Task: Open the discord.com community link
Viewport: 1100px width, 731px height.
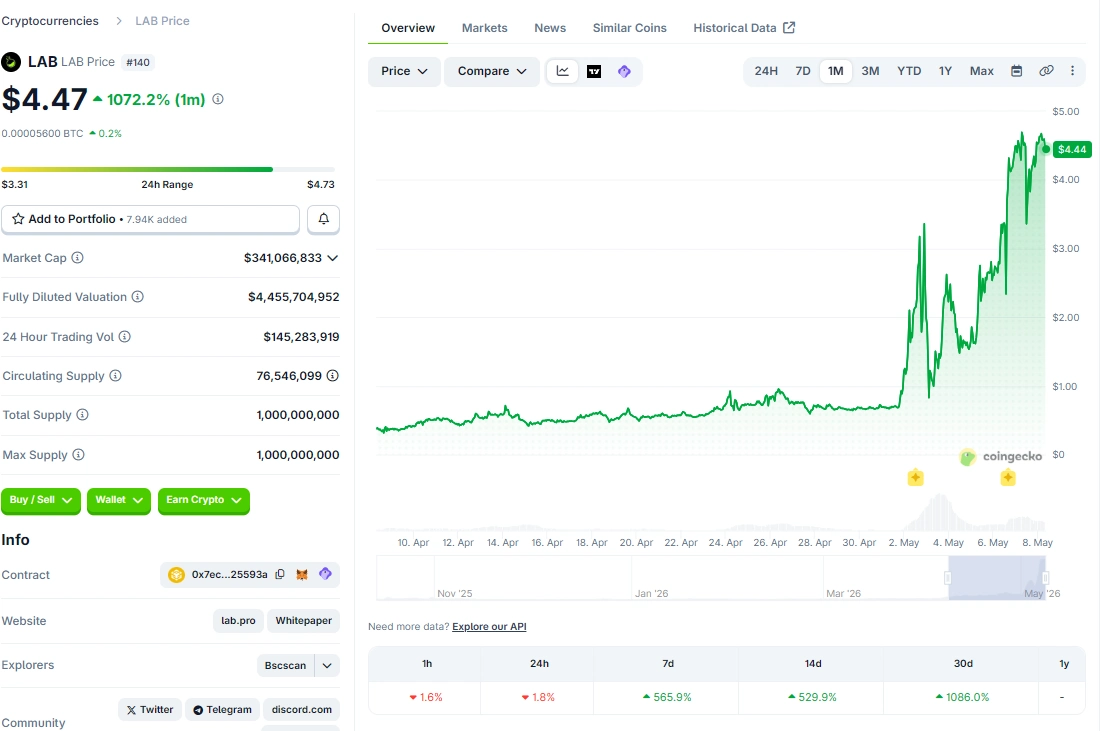Action: click(x=302, y=710)
